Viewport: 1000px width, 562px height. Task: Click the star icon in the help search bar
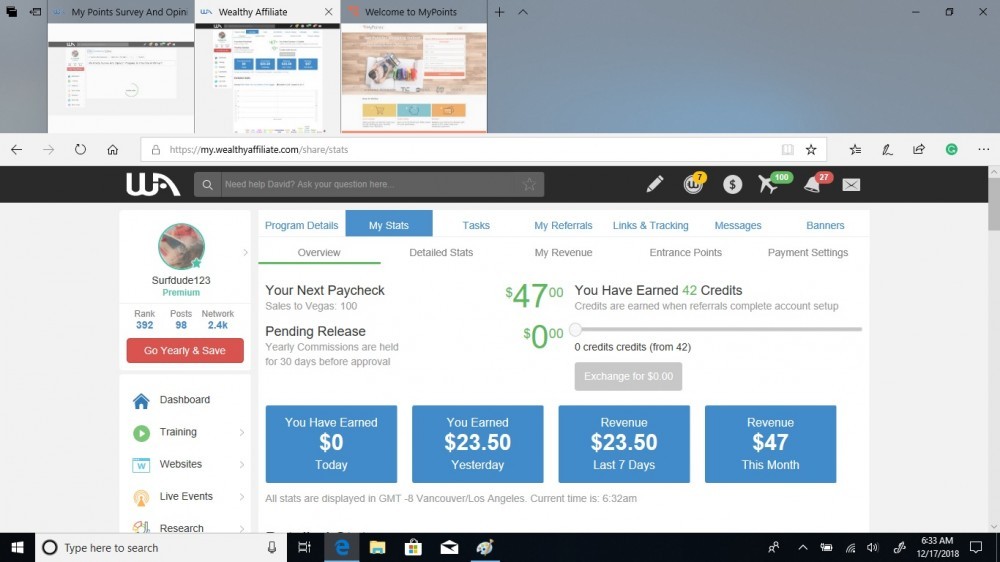click(529, 184)
